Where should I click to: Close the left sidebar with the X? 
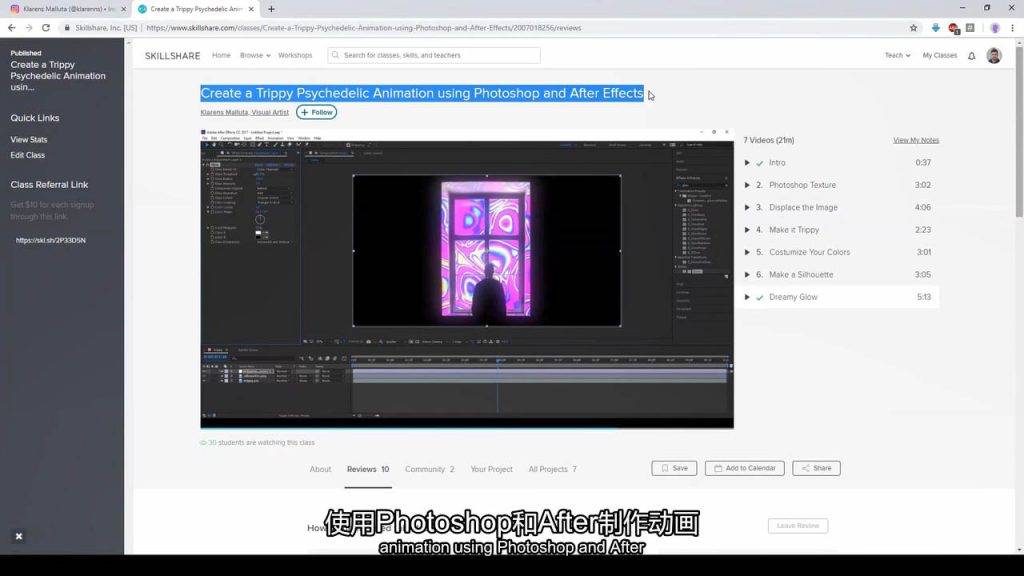[x=19, y=536]
